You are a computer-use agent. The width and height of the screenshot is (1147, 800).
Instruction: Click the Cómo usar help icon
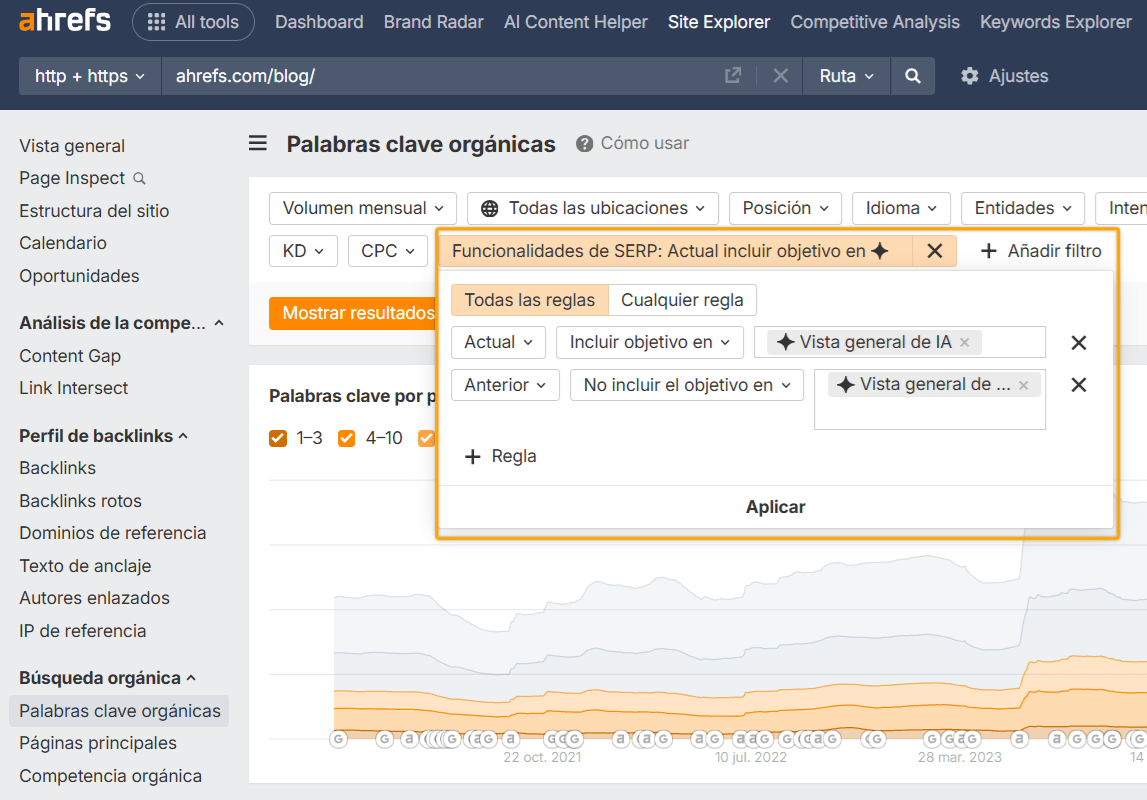582,143
